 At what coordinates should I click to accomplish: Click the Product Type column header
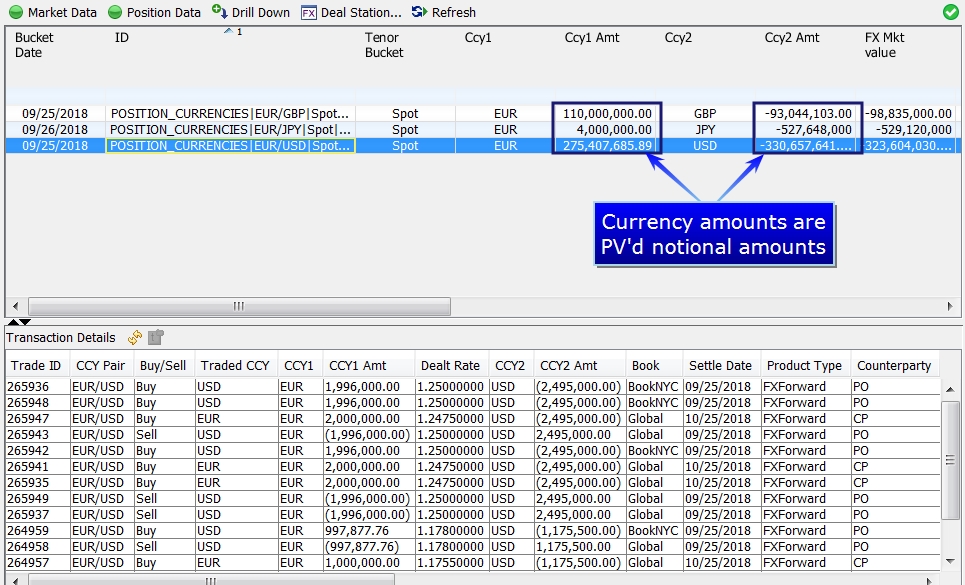804,365
